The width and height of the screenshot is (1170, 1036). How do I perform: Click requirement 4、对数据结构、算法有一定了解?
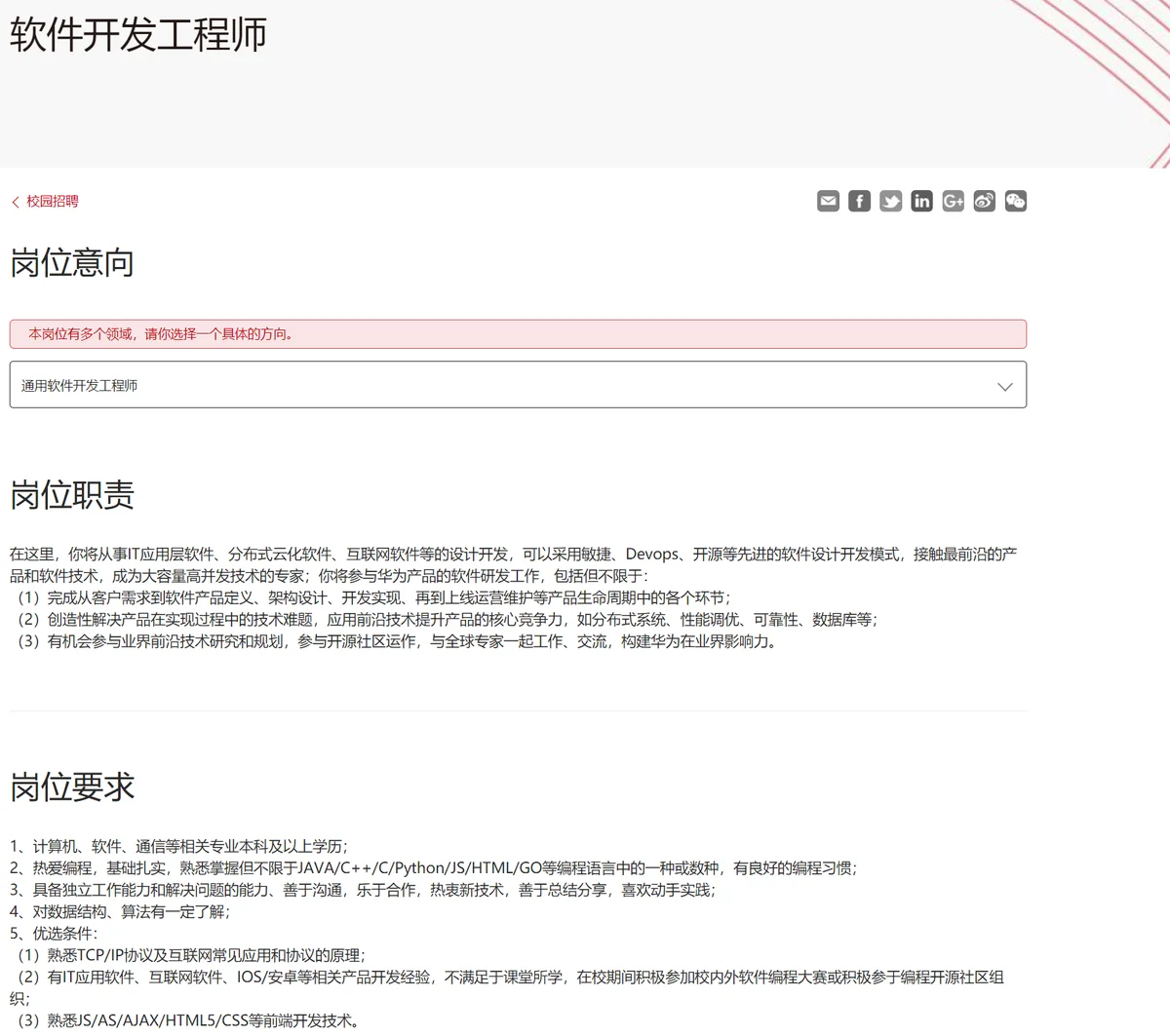tap(120, 911)
